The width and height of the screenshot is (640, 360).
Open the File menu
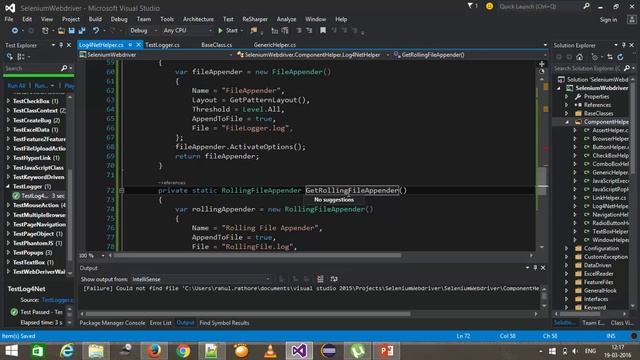point(9,19)
